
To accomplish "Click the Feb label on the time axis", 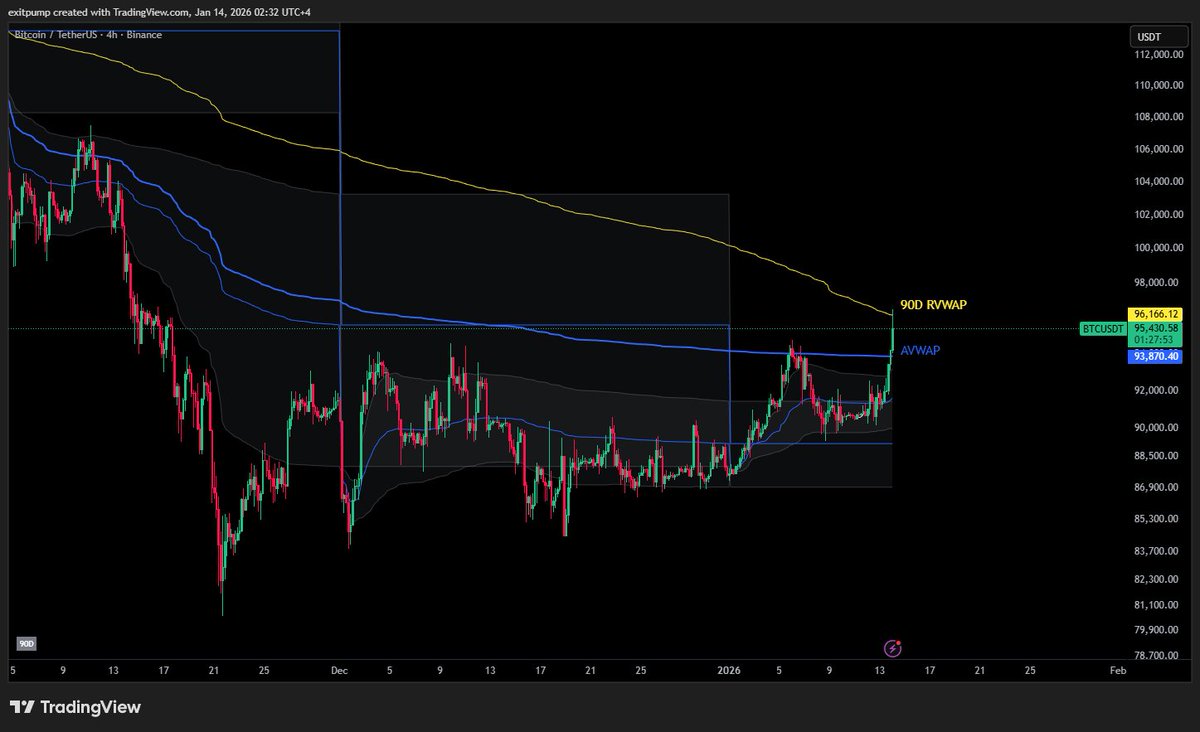I will tap(1119, 672).
